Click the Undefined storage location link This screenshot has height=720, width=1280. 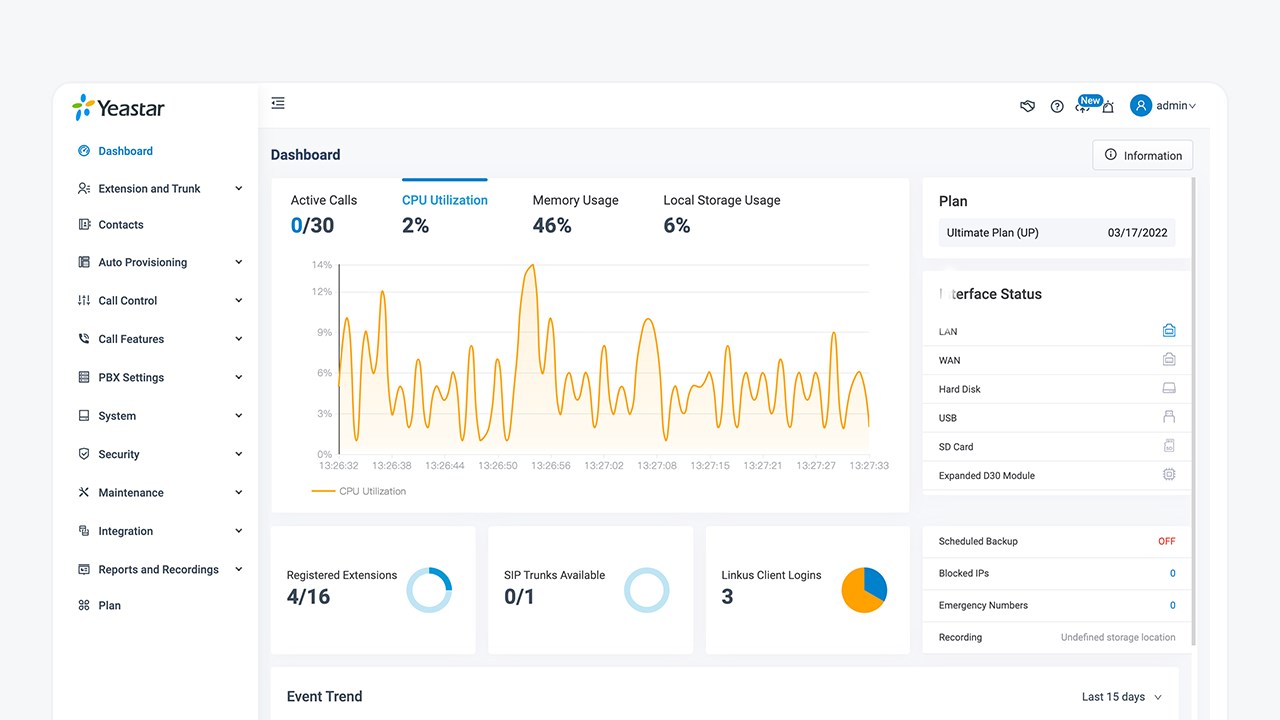tap(1118, 637)
